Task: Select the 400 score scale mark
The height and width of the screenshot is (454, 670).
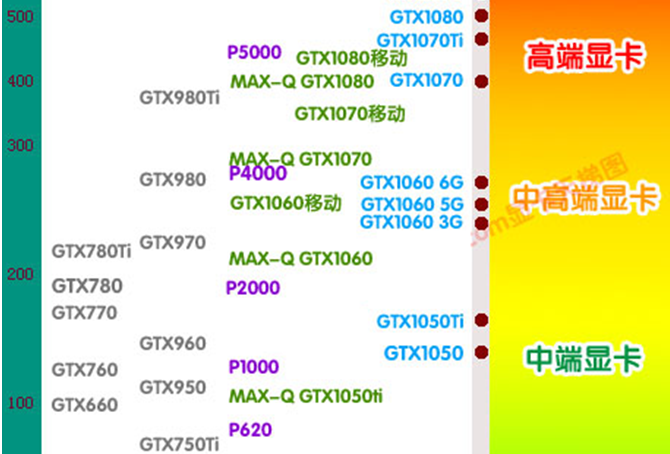Action: [x=20, y=80]
